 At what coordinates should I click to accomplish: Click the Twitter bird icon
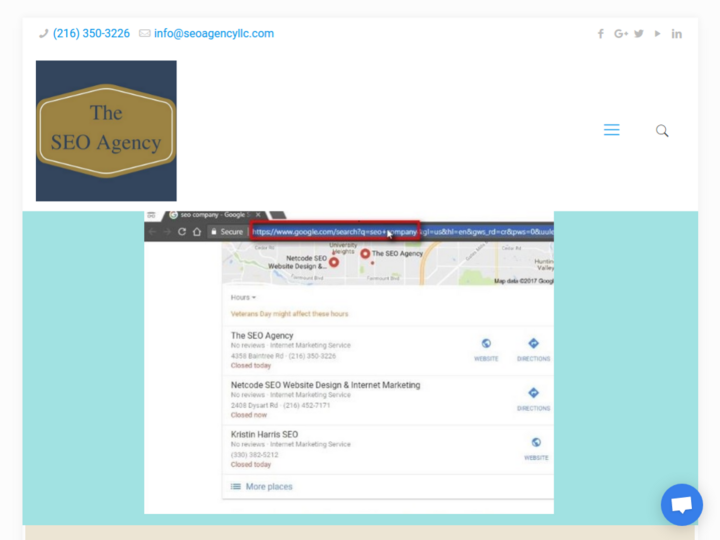639,34
